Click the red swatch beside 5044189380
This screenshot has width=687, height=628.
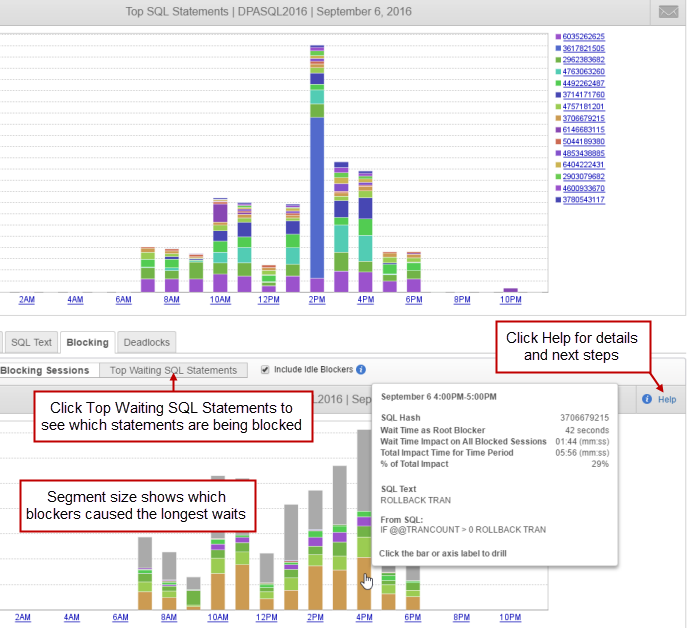pos(558,142)
